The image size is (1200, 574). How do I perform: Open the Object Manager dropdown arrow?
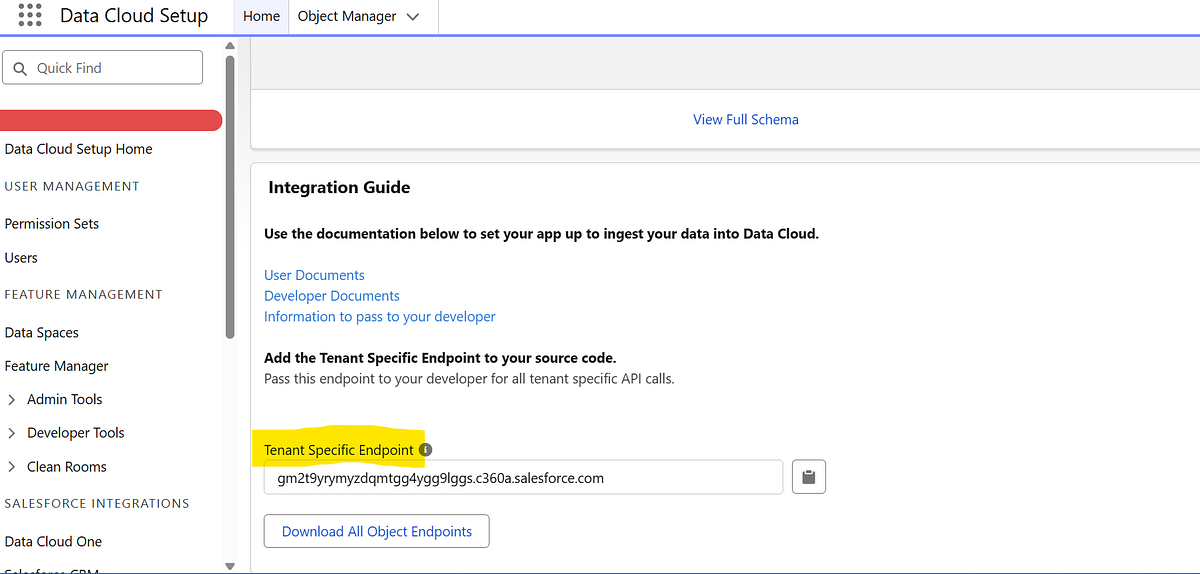[x=413, y=17]
